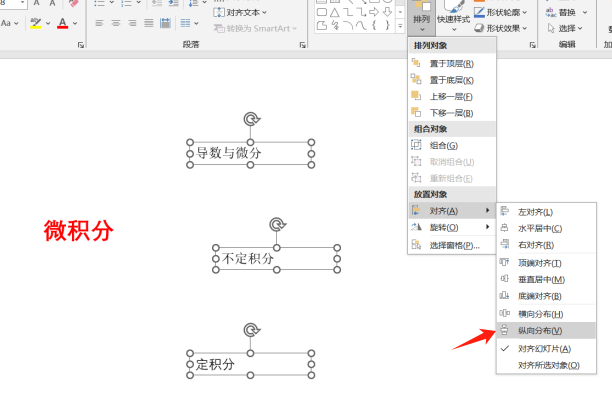This screenshot has width=612, height=405.
Task: Open the Selection Pane (选择窗格) entry
Action: click(x=452, y=245)
